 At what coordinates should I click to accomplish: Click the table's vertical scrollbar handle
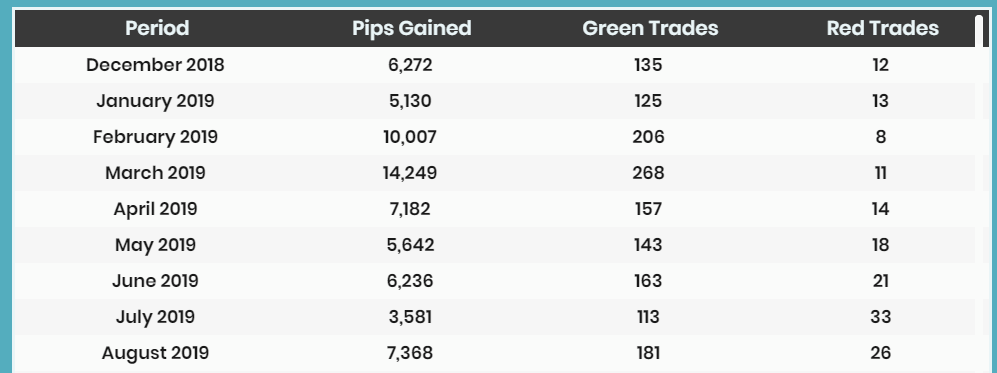[x=979, y=31]
